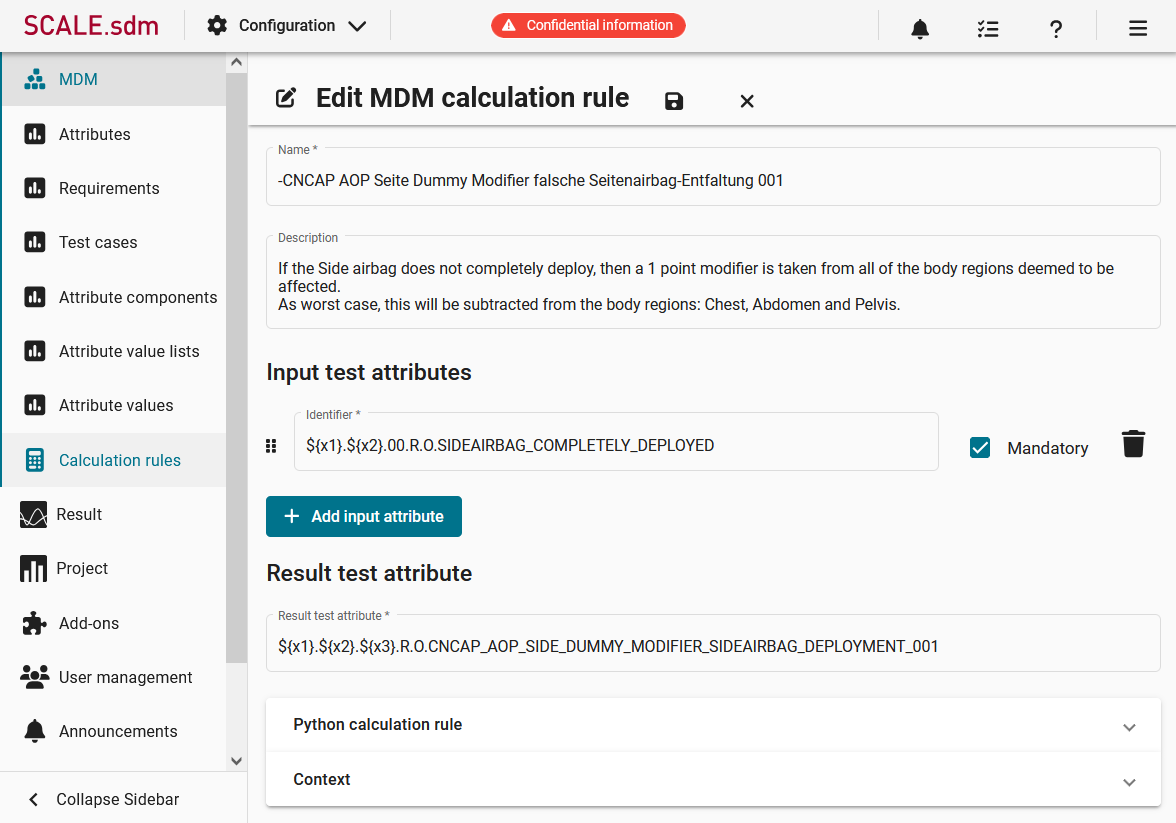The height and width of the screenshot is (823, 1176).
Task: Click the Attribute value lists chart icon
Action: (34, 351)
